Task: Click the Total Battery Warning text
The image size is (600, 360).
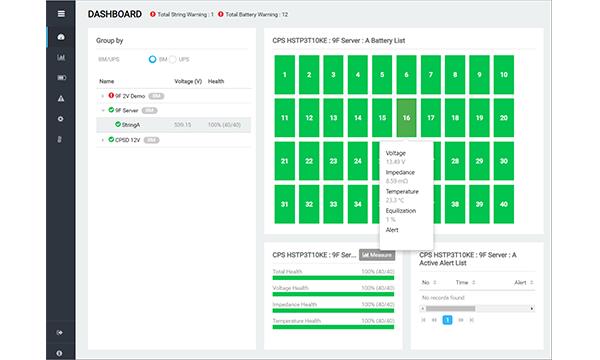Action: (256, 15)
